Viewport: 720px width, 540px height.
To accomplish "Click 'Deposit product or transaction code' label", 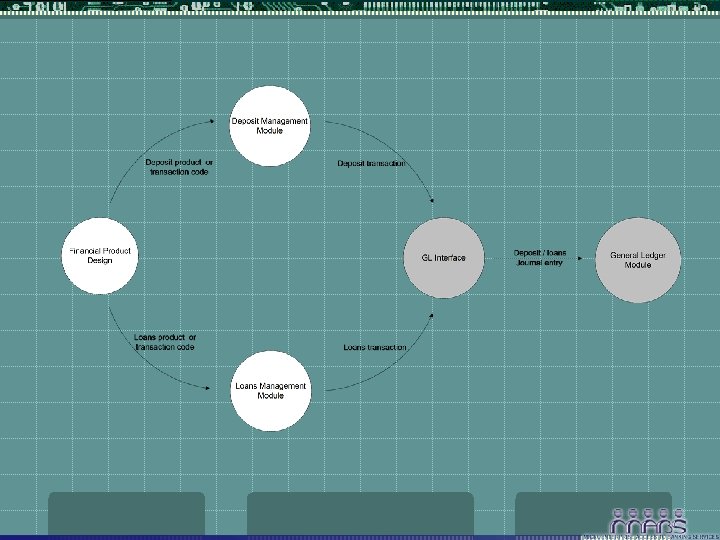I will [179, 167].
